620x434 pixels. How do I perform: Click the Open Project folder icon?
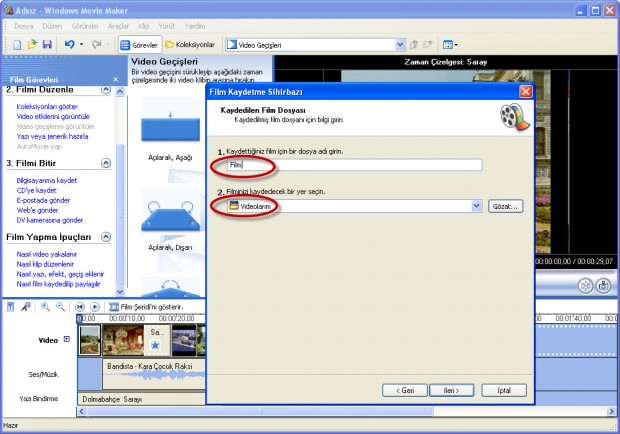tap(32, 45)
